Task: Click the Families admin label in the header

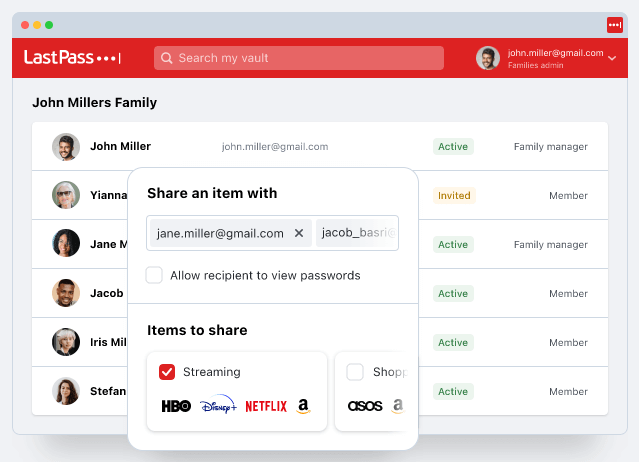Action: (535, 65)
